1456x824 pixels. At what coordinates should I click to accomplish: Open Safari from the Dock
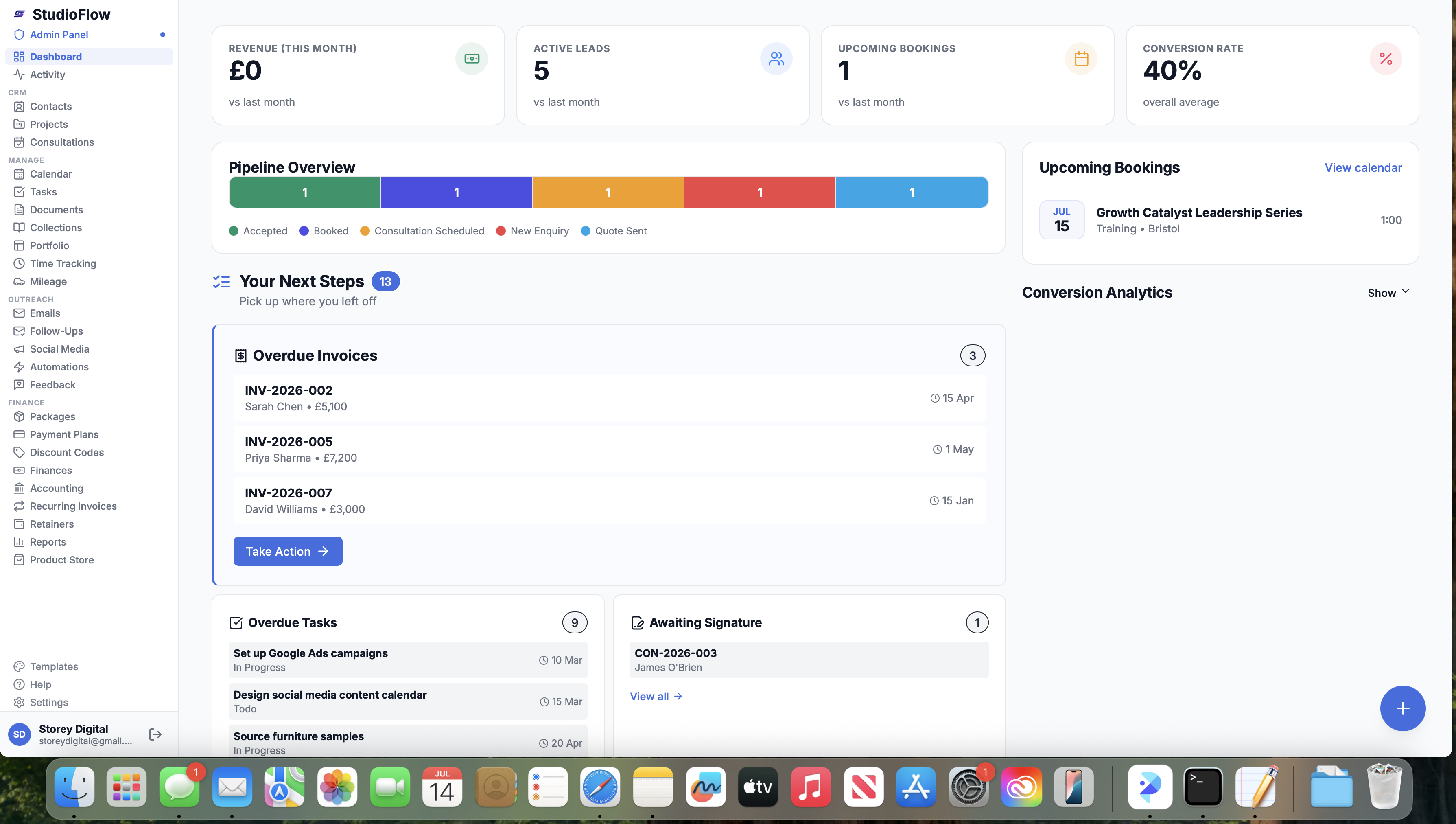(599, 787)
